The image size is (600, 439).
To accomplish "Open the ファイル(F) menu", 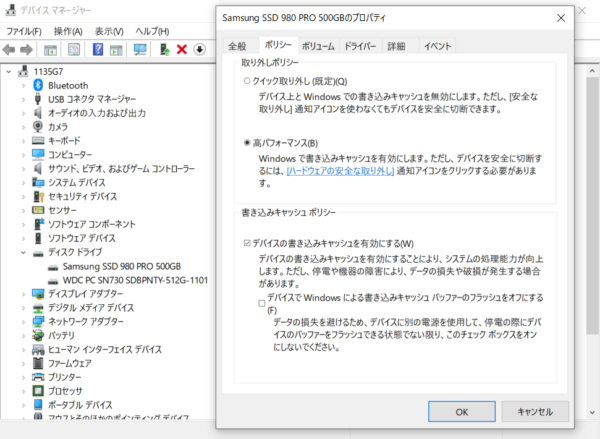I will (x=24, y=31).
